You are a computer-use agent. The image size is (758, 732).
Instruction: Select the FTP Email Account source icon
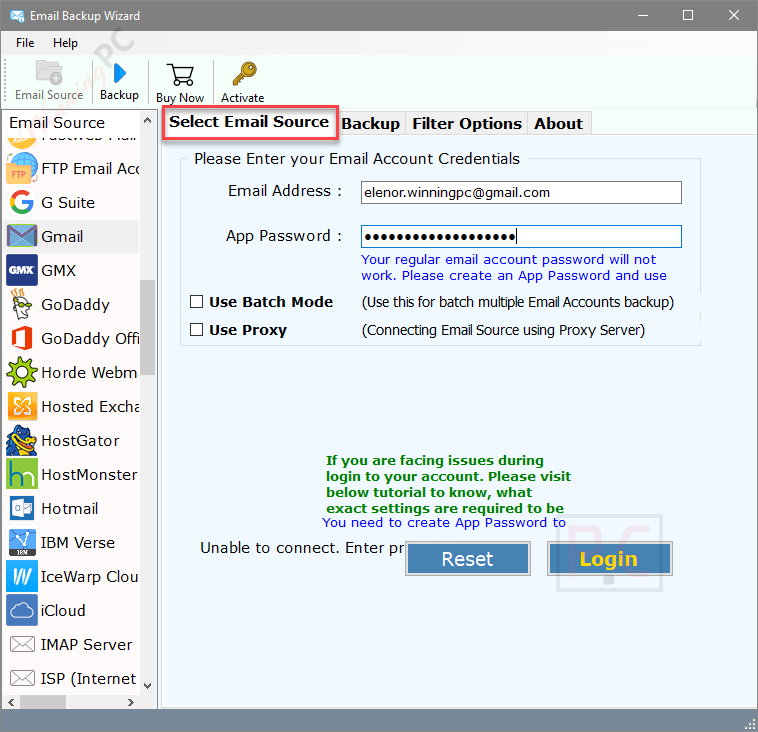coord(22,168)
